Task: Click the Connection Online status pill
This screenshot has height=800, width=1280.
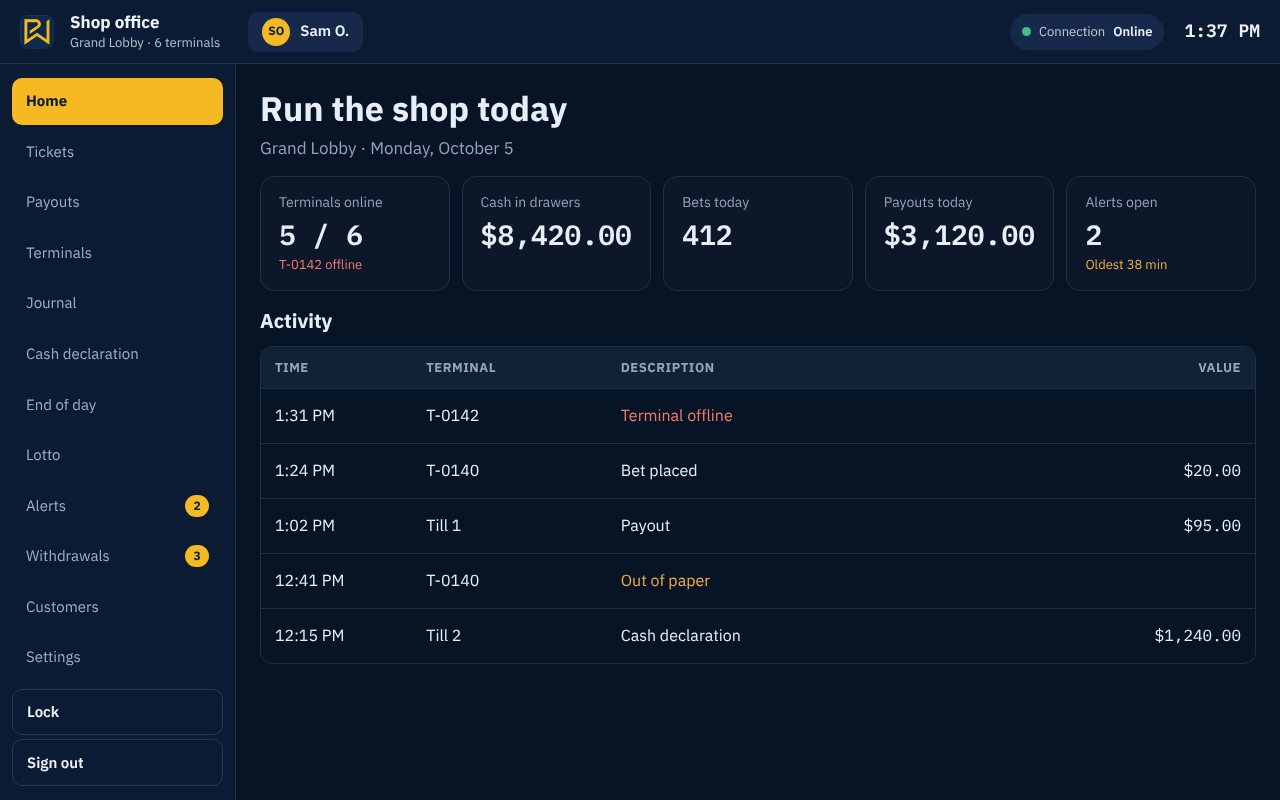Action: coord(1087,32)
